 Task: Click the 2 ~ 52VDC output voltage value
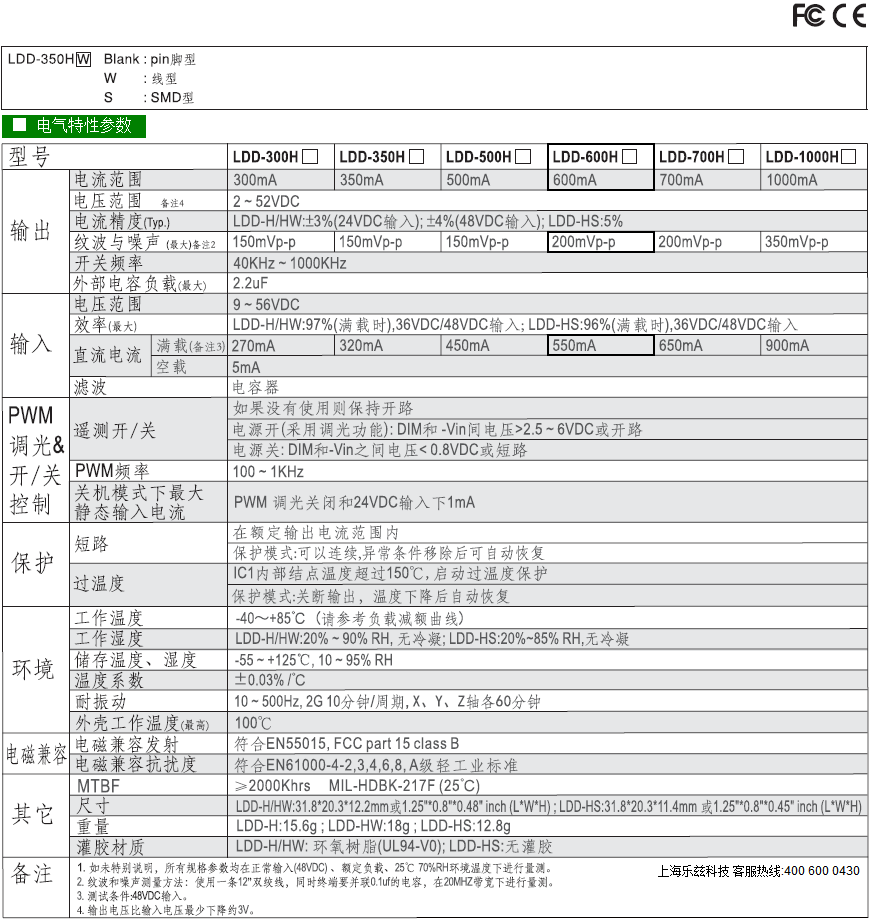pyautogui.click(x=266, y=202)
